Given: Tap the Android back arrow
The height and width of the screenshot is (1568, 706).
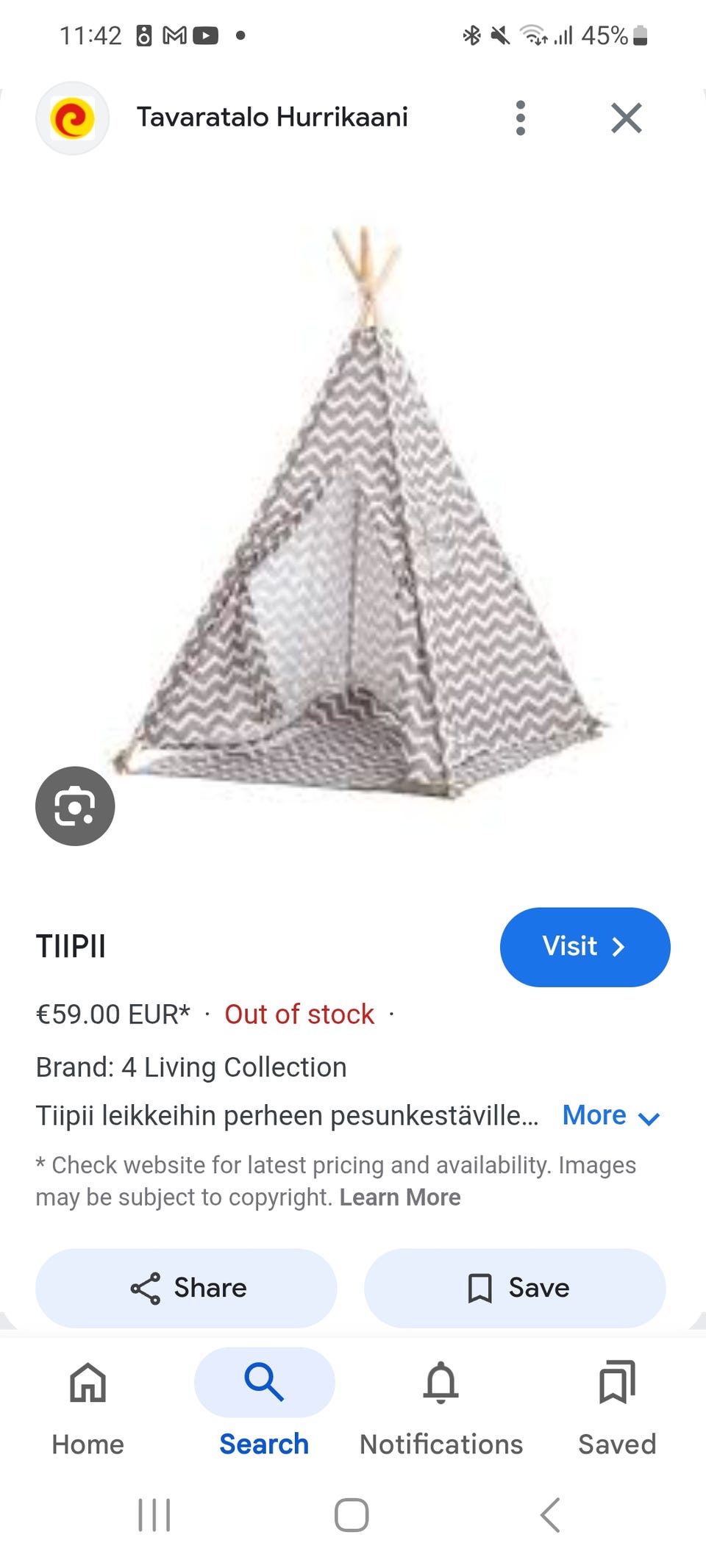Looking at the screenshot, I should [x=550, y=1515].
